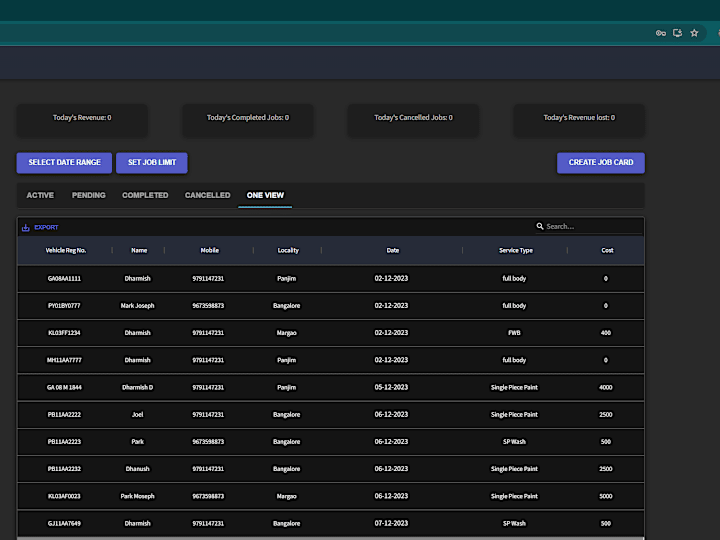Click Panjim in the GA08AA1111 row
This screenshot has height=540, width=720.
click(287, 279)
